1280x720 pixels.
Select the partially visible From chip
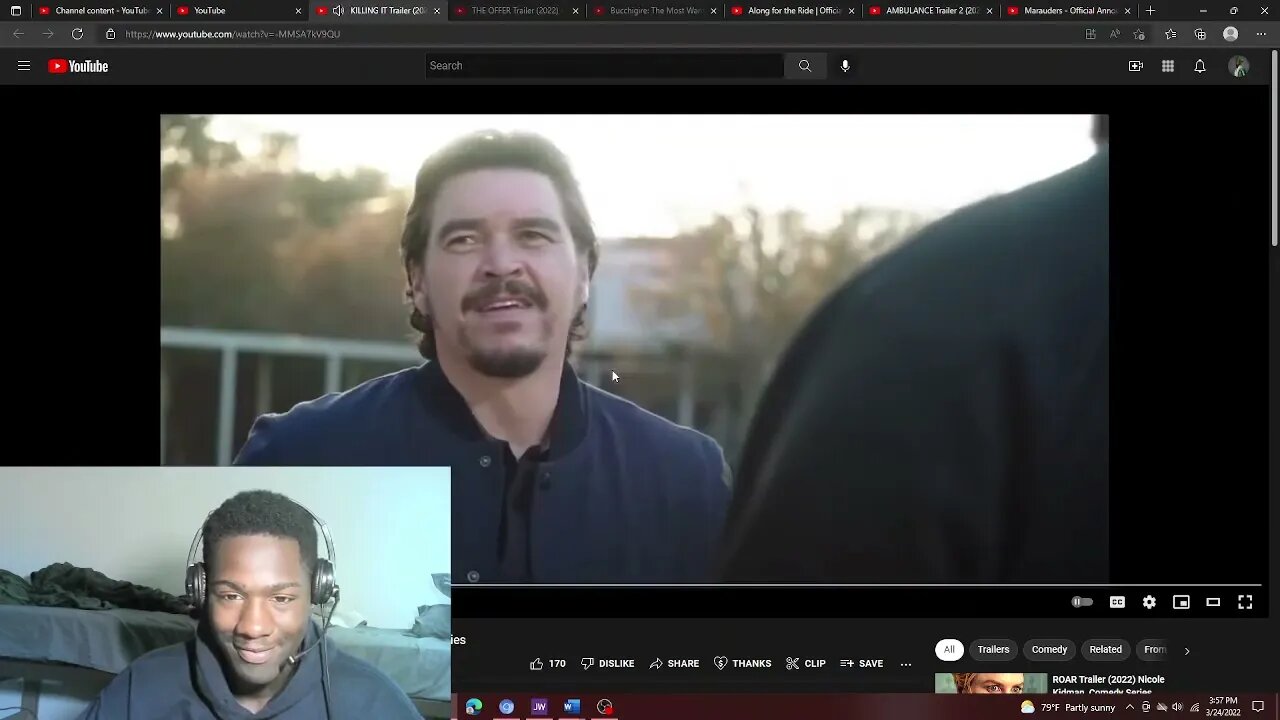point(1154,649)
